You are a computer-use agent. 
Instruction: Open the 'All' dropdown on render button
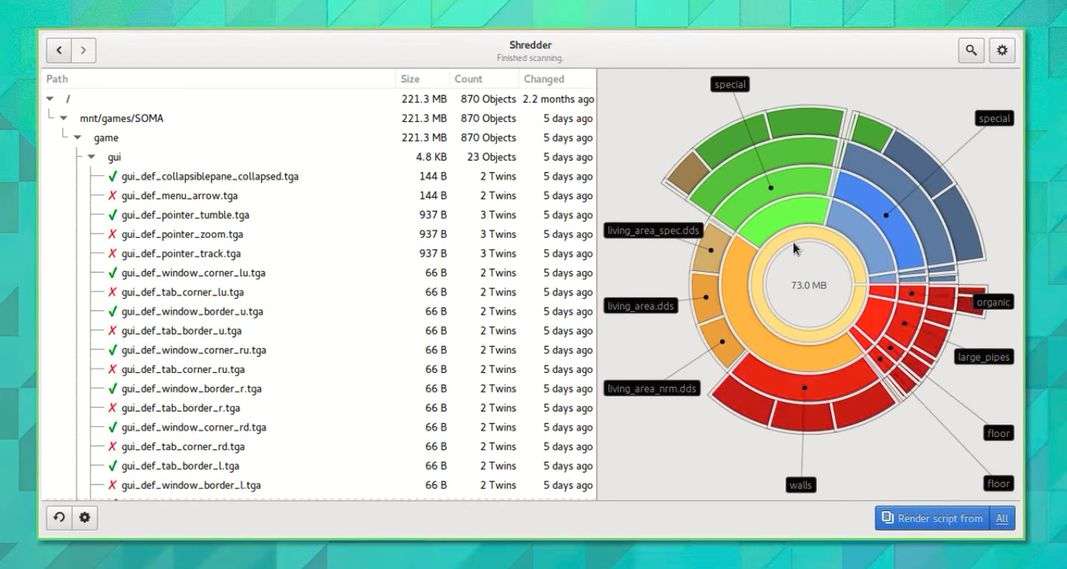(1002, 518)
